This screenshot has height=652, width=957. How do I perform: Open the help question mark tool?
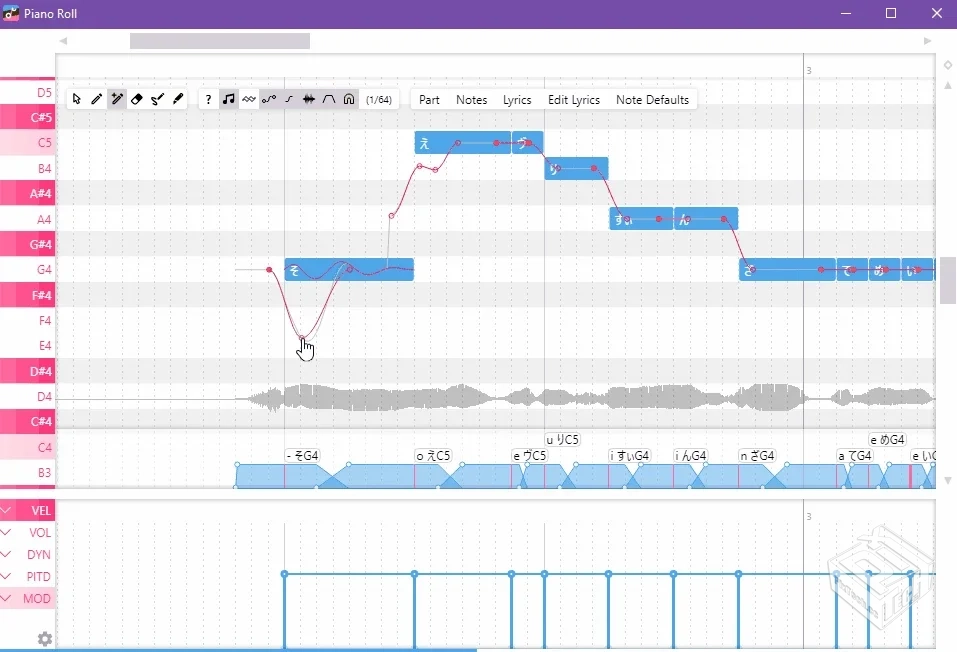[208, 99]
